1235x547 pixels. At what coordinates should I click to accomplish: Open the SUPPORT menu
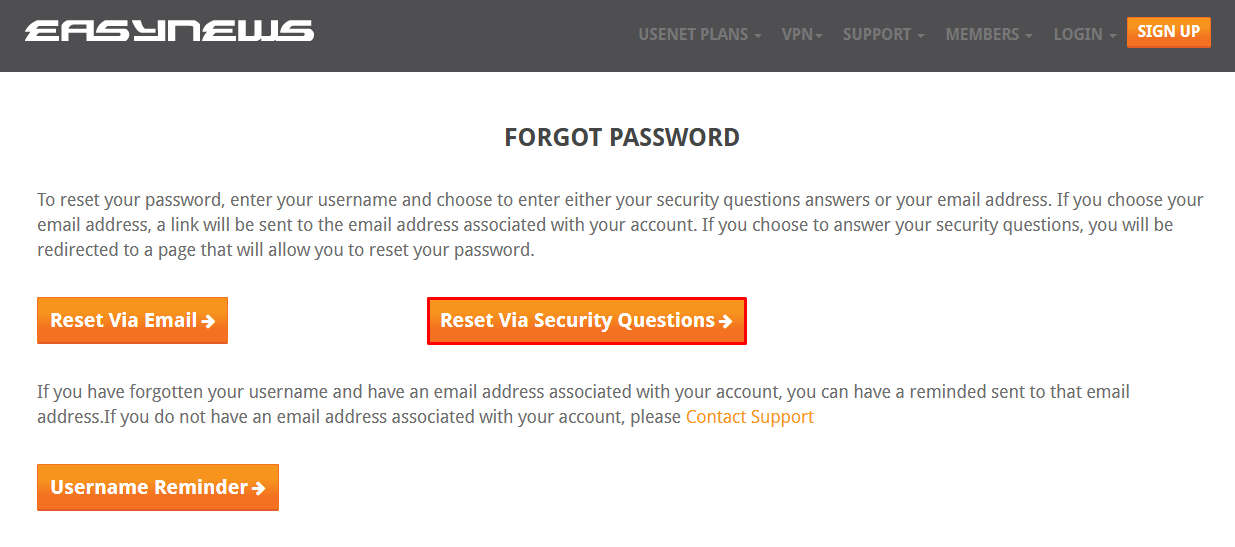877,34
